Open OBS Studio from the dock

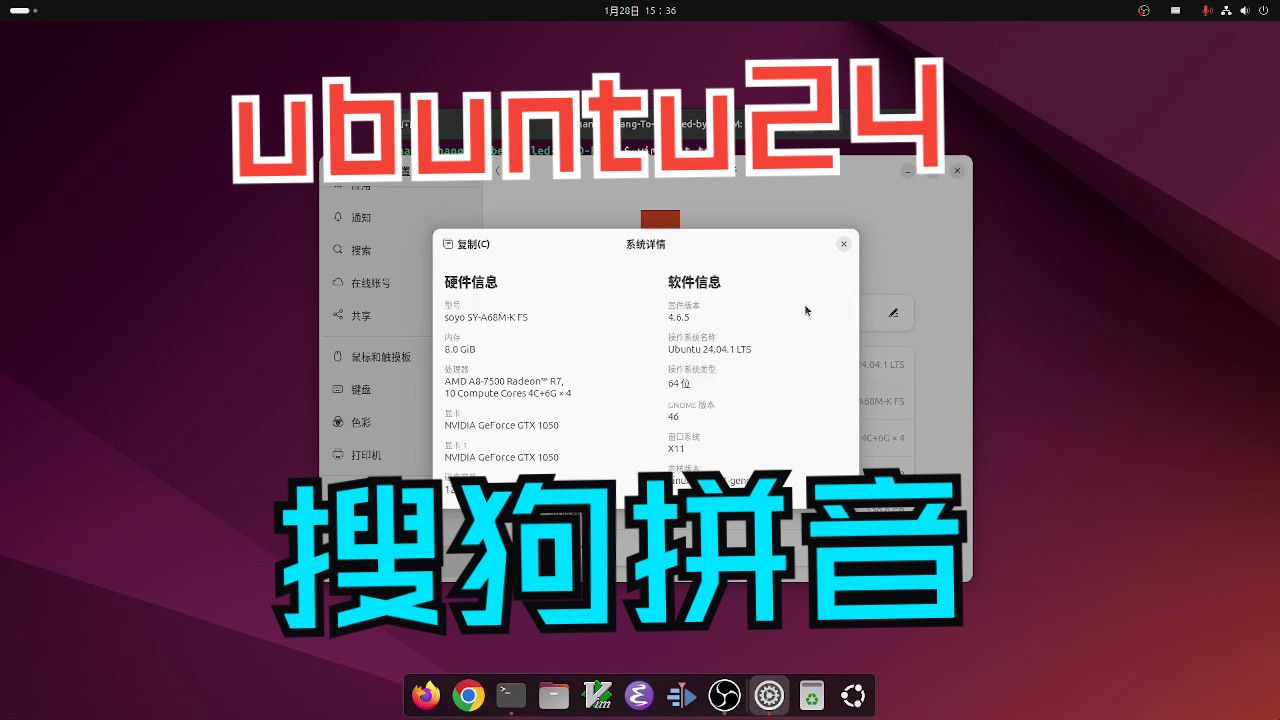coord(724,695)
